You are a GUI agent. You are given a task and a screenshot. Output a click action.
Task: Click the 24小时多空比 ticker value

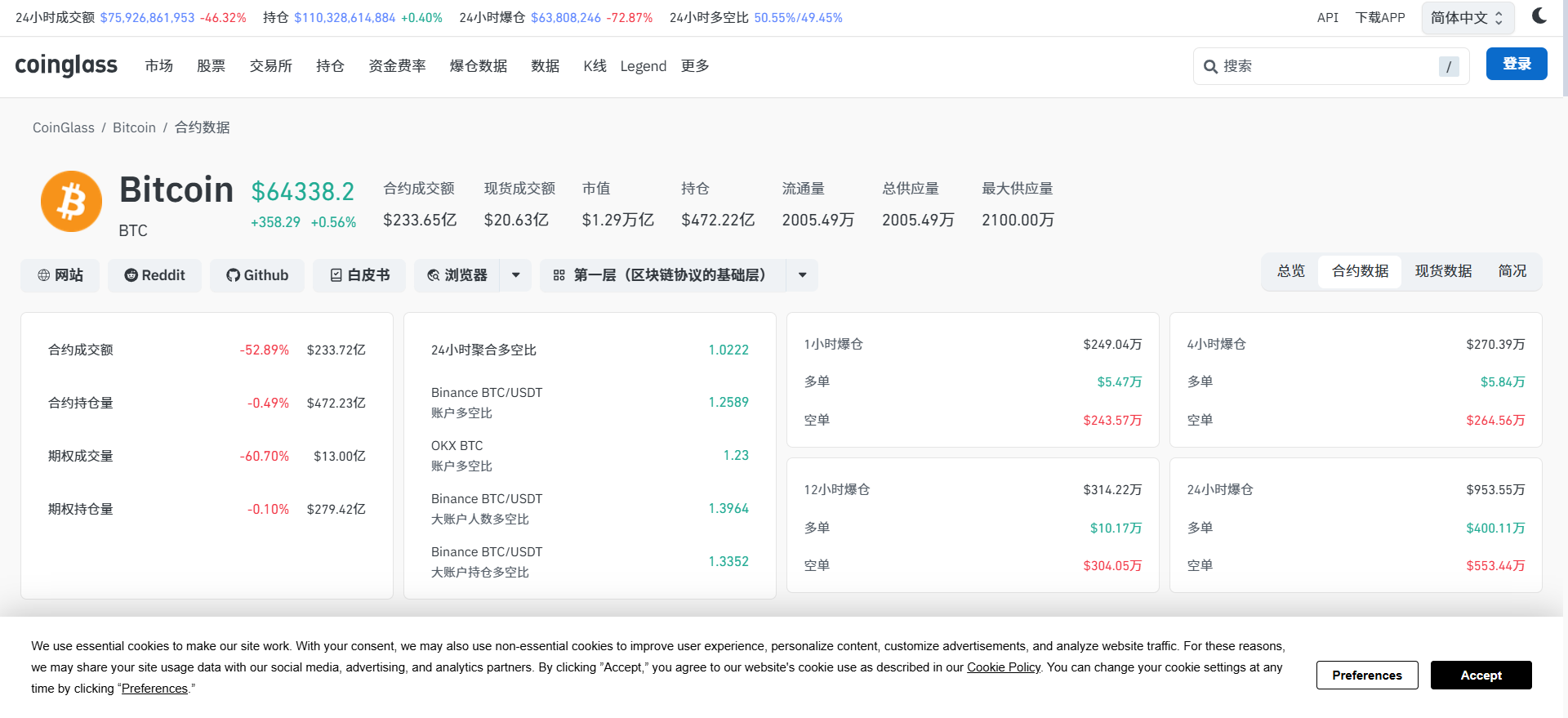click(x=798, y=18)
